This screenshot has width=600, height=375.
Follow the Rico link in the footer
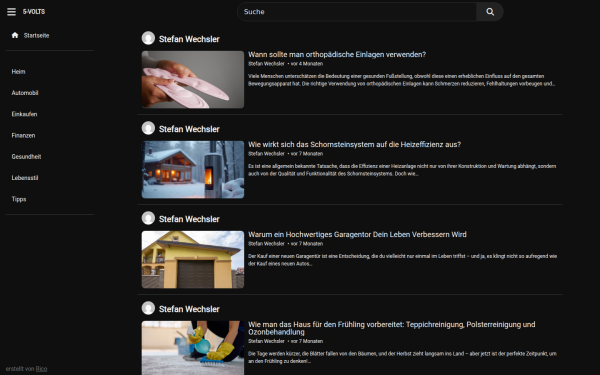pos(41,369)
